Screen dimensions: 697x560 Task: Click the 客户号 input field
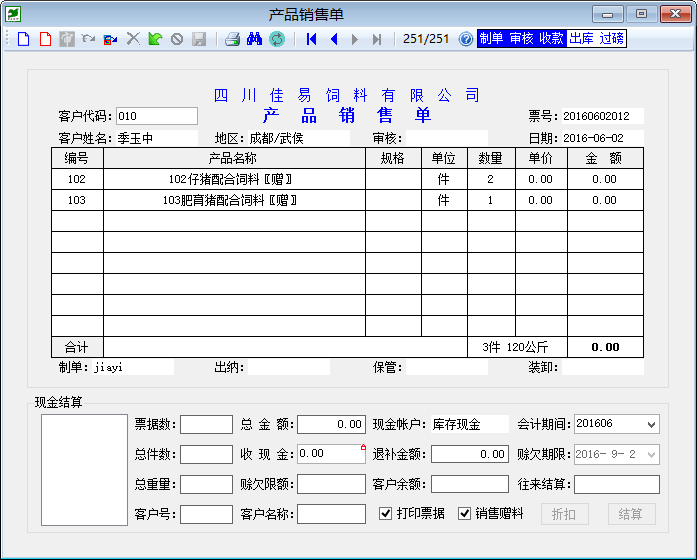point(206,515)
